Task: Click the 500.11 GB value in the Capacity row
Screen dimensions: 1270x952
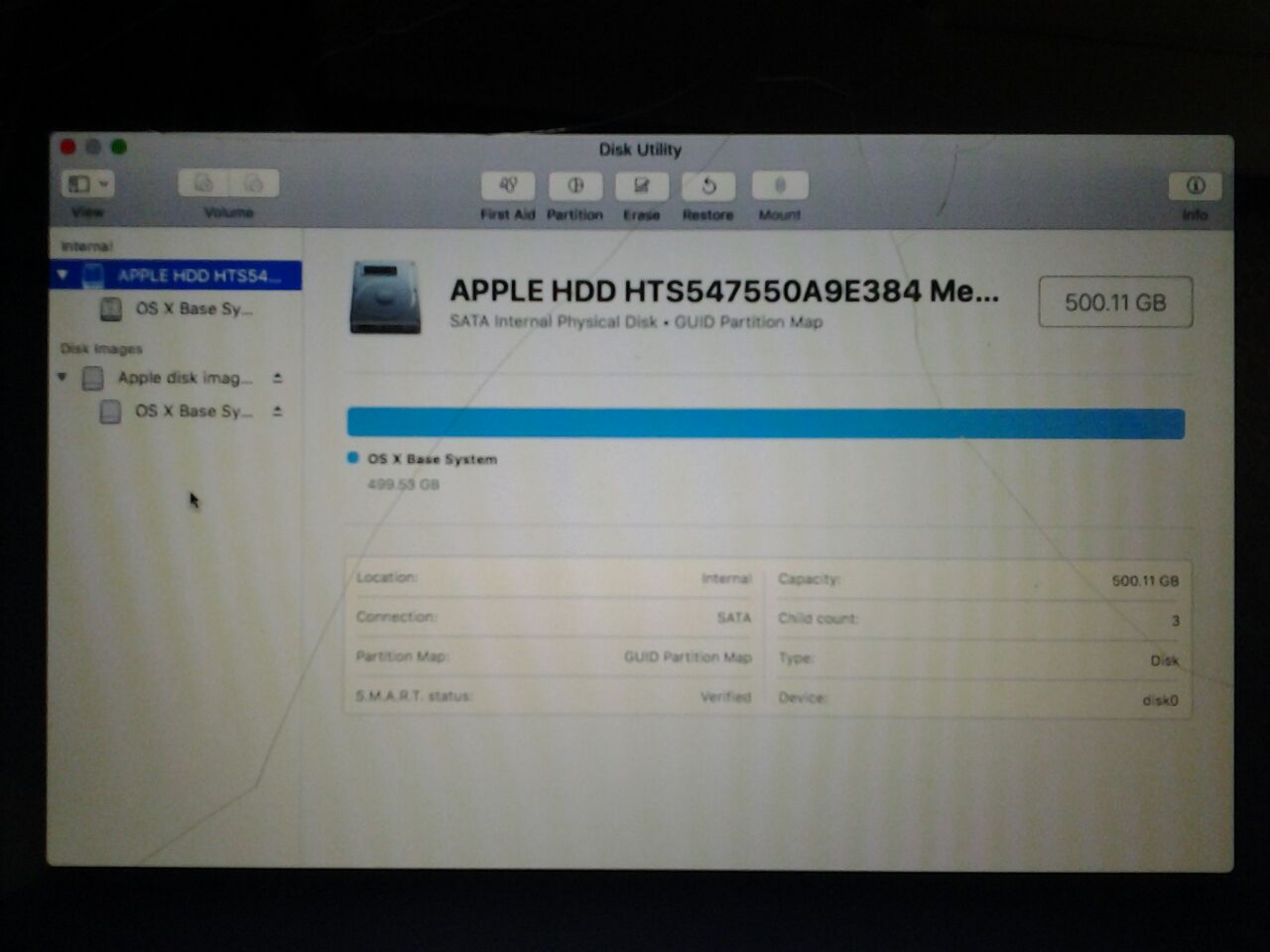Action: [x=1145, y=581]
